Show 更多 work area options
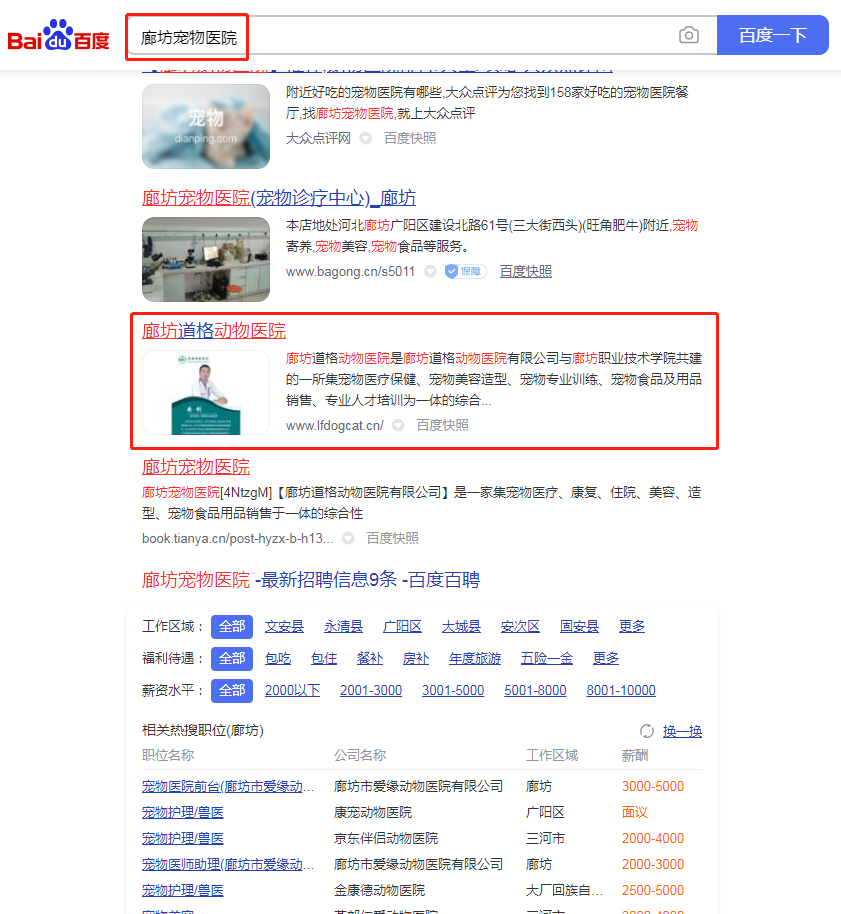The height and width of the screenshot is (914, 841). [x=632, y=627]
